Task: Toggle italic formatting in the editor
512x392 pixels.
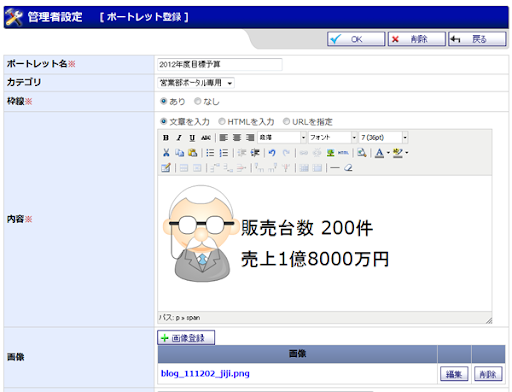Action: (x=179, y=138)
